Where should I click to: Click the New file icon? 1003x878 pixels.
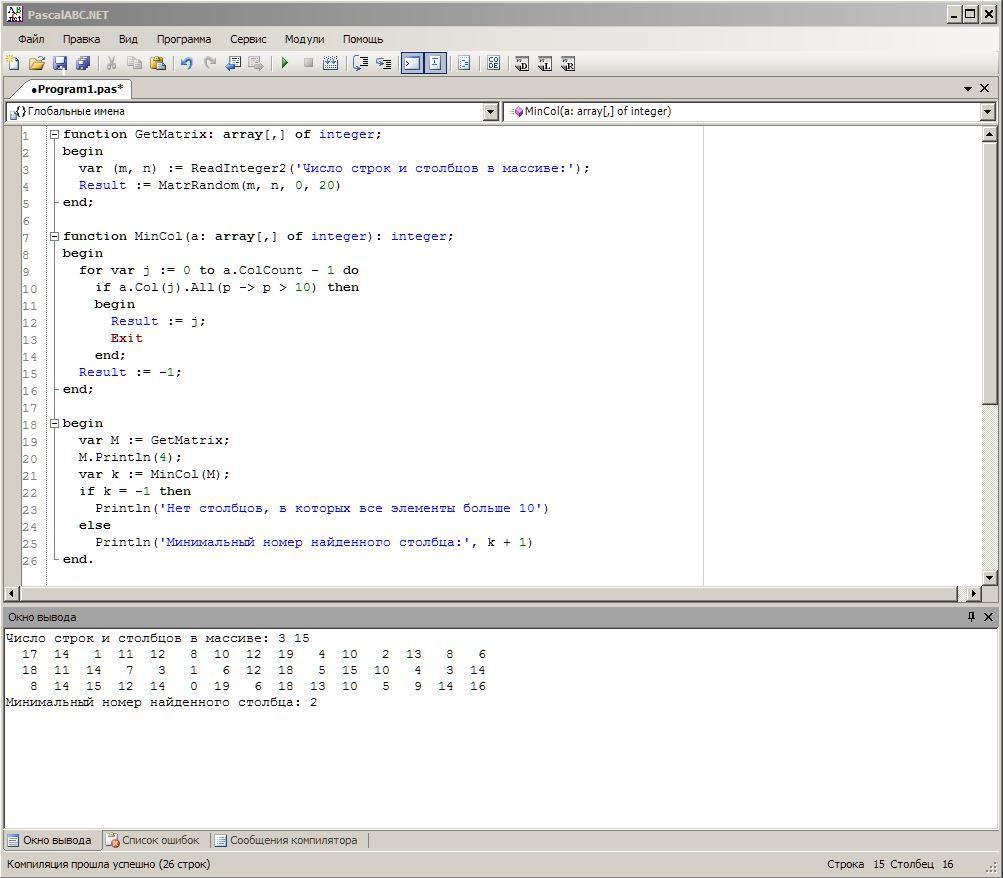(13, 63)
